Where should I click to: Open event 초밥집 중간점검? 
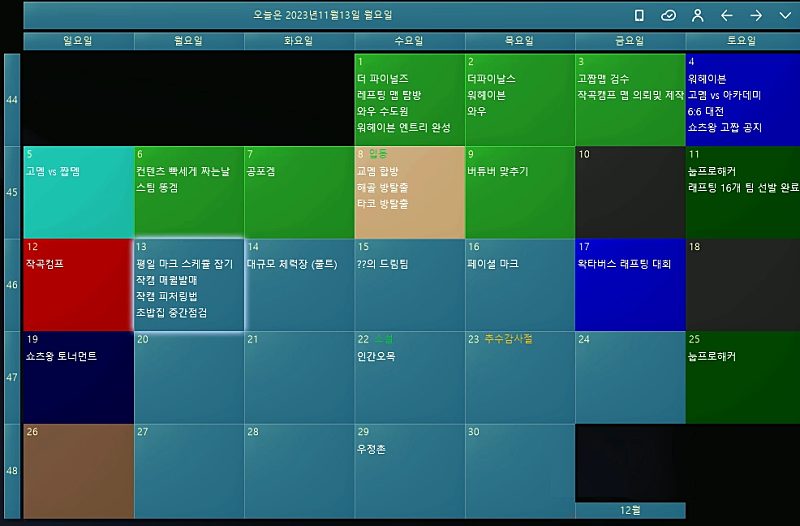[171, 313]
